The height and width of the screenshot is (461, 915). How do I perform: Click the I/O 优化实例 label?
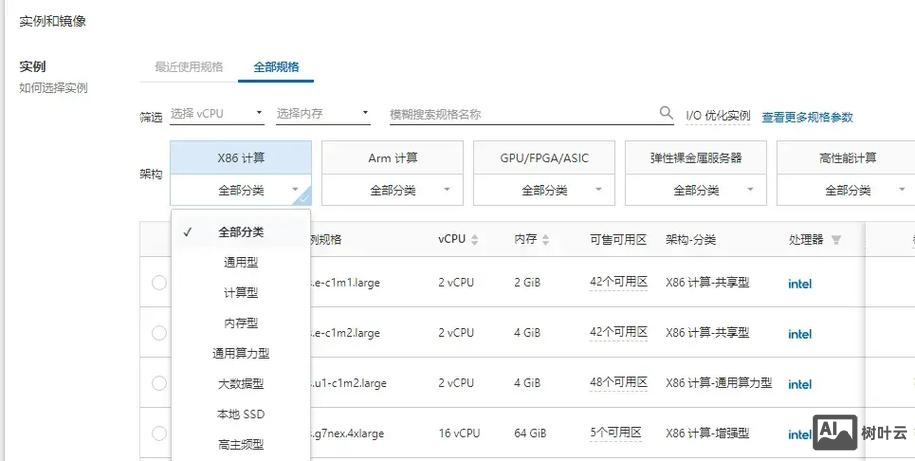(x=718, y=116)
